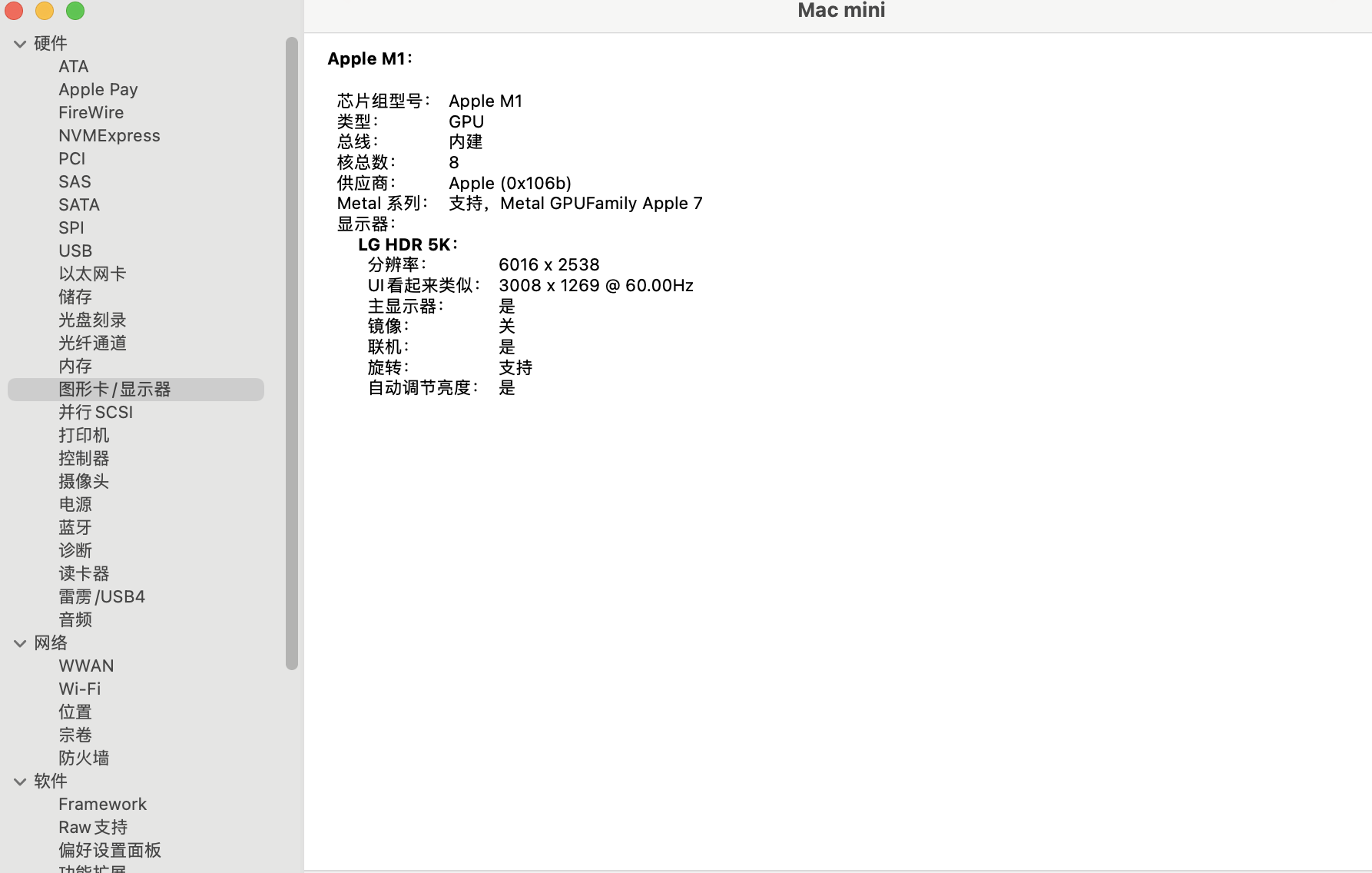Click the sidebar vertical scrollbar
Image resolution: width=1372 pixels, height=873 pixels.
[292, 354]
